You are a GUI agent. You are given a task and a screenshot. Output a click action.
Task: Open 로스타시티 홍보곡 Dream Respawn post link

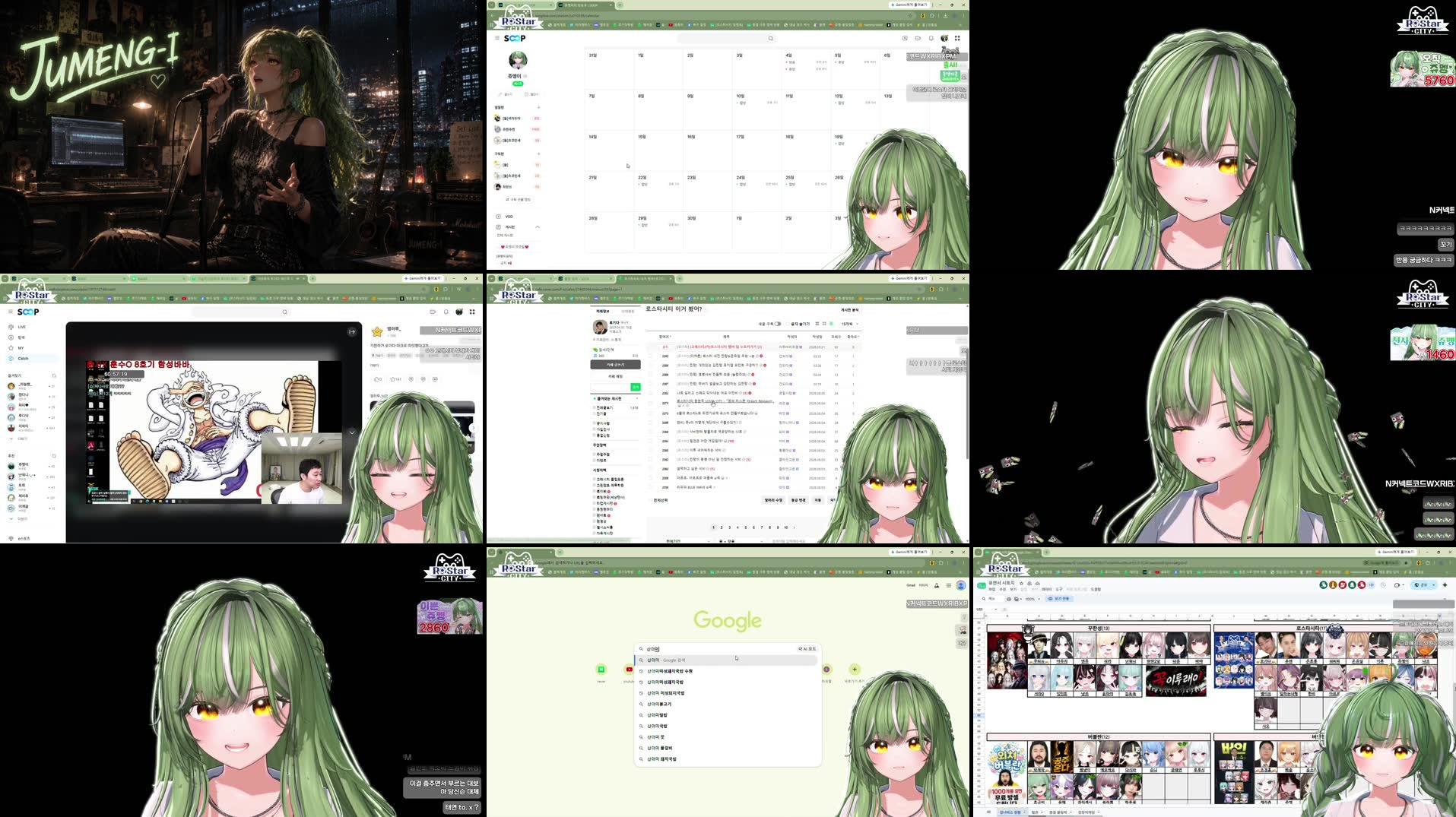725,401
